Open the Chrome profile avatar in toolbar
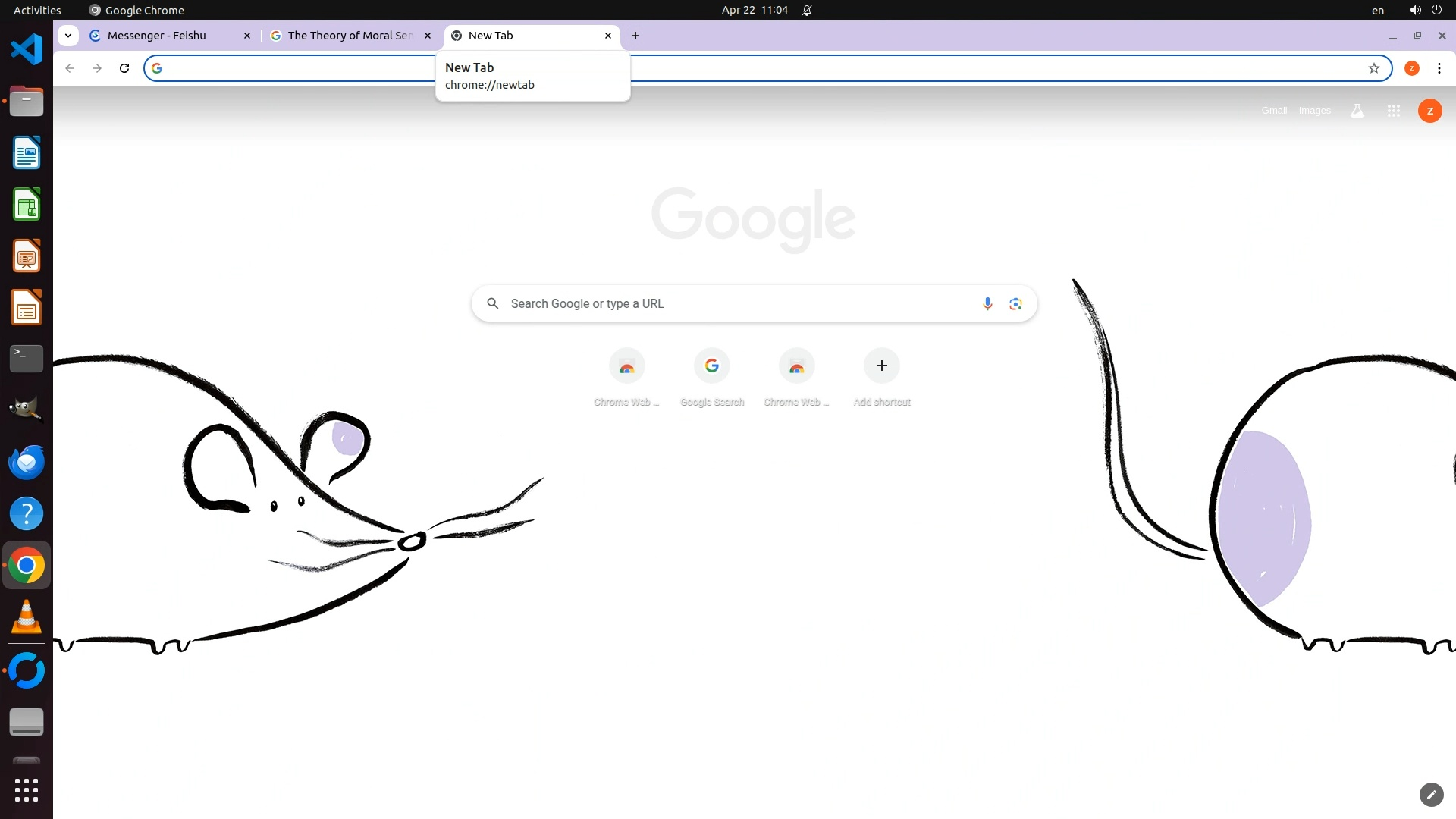 [1412, 68]
